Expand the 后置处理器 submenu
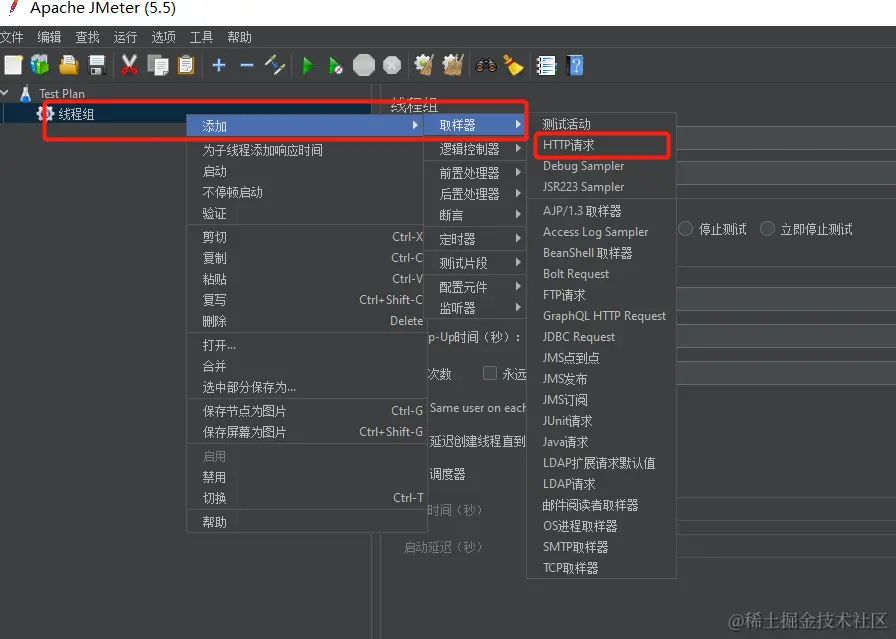896x639 pixels. pos(474,194)
